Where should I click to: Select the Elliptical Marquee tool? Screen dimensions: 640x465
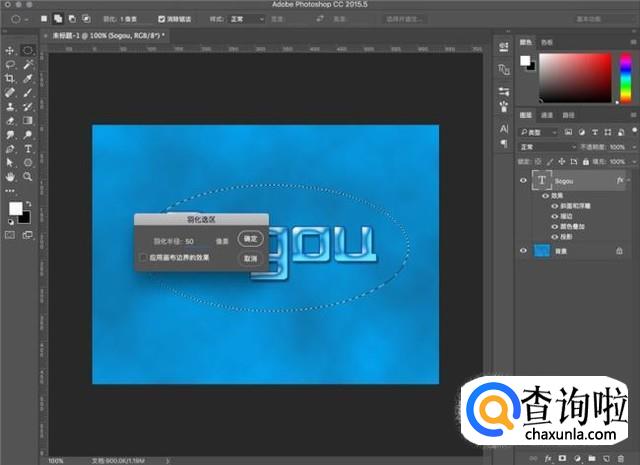pyautogui.click(x=28, y=49)
